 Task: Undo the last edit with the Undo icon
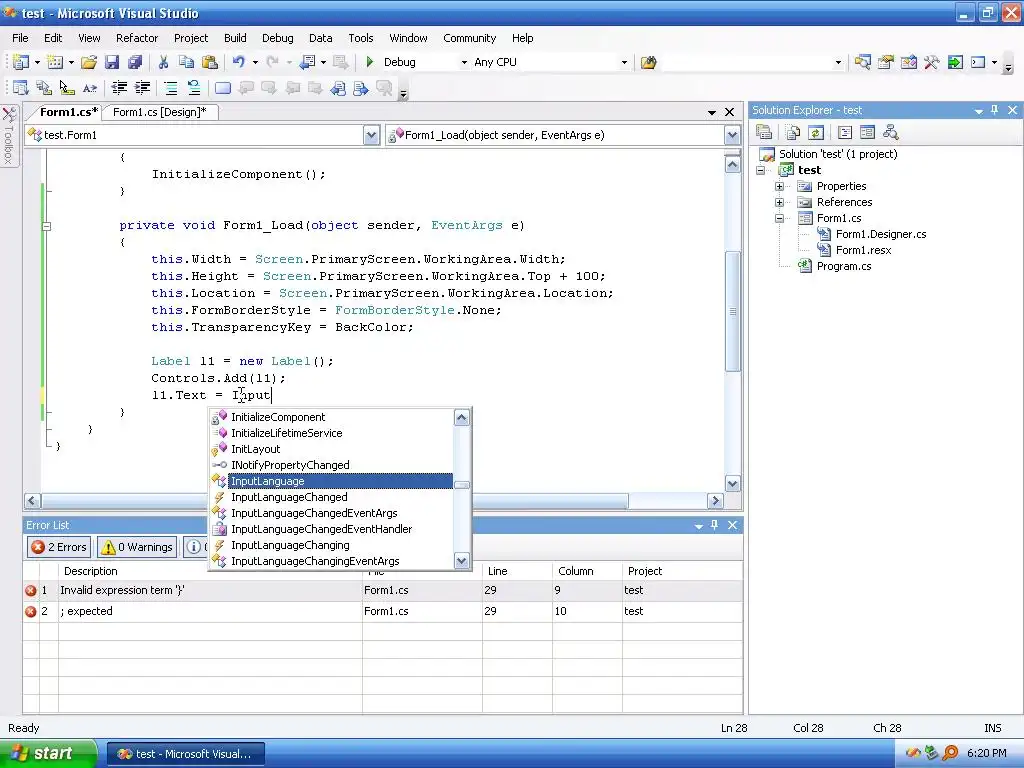click(238, 62)
